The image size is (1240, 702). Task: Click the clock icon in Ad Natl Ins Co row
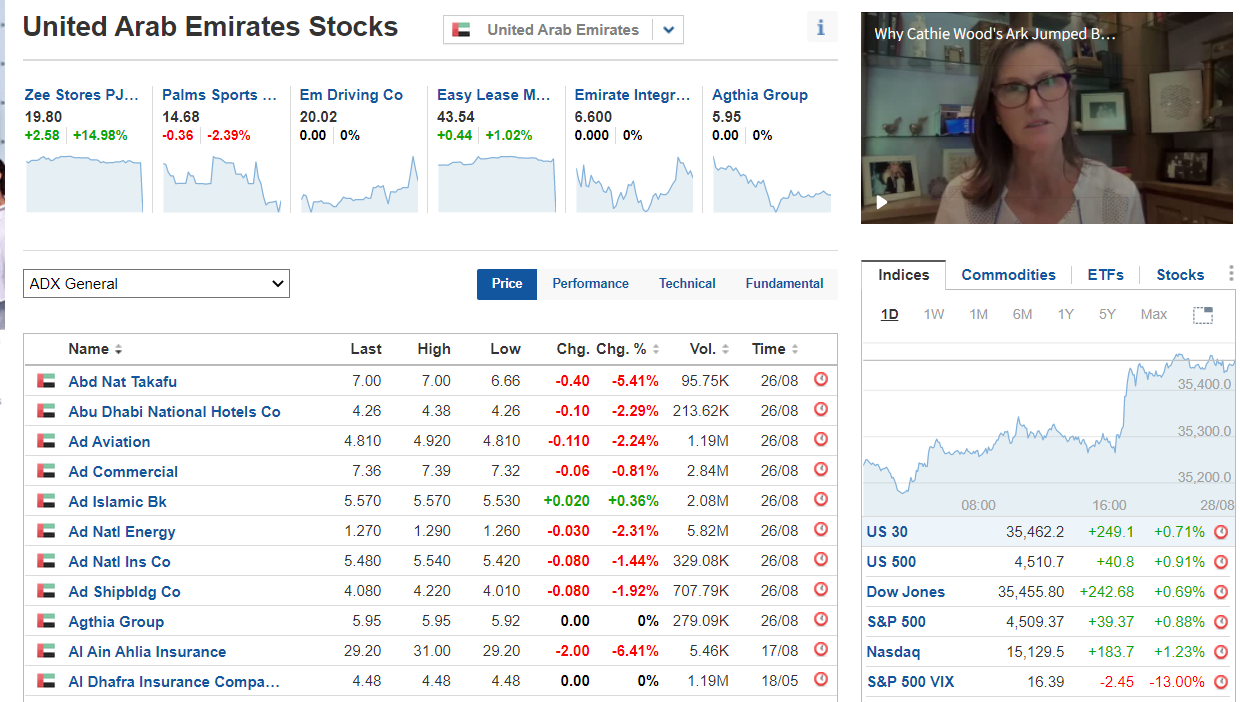pyautogui.click(x=821, y=560)
